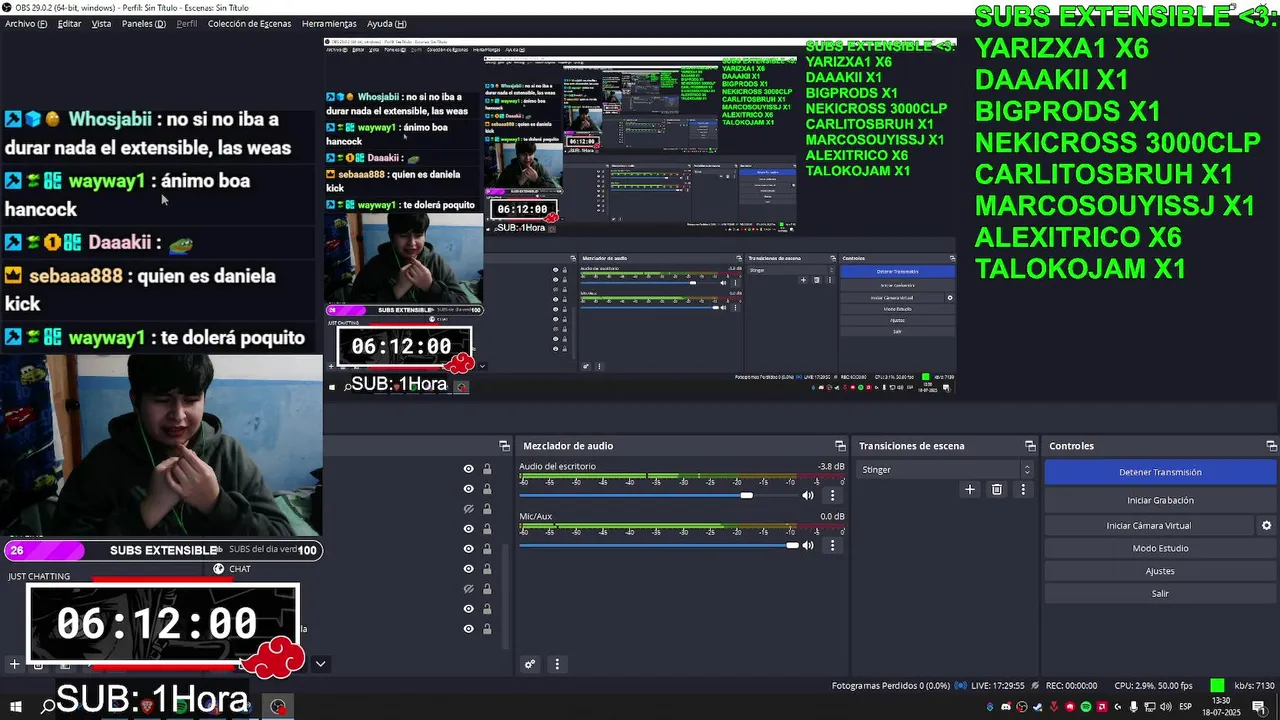Enable Modo Estudio

[x=1160, y=548]
